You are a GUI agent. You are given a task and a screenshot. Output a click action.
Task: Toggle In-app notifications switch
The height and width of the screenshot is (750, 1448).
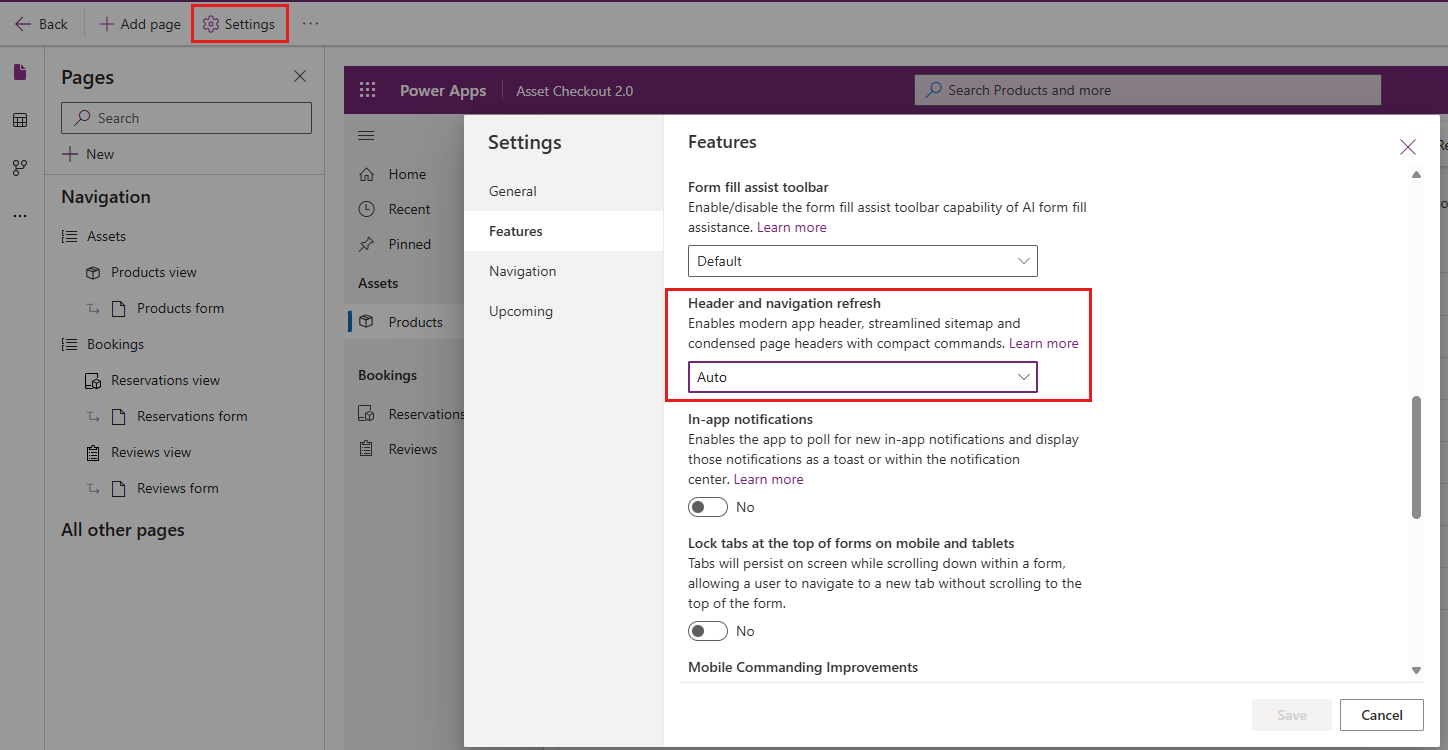708,507
